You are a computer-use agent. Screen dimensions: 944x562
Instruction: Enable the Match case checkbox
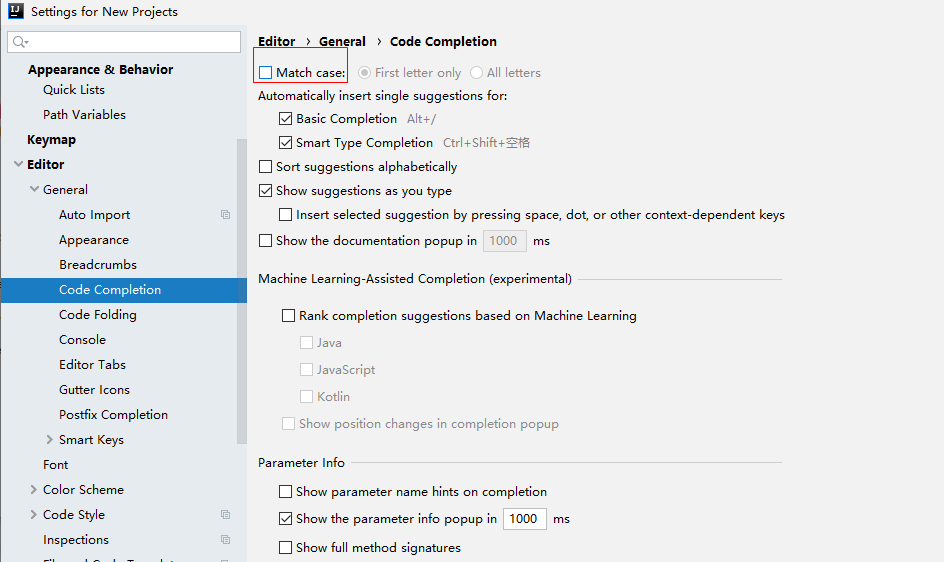266,73
